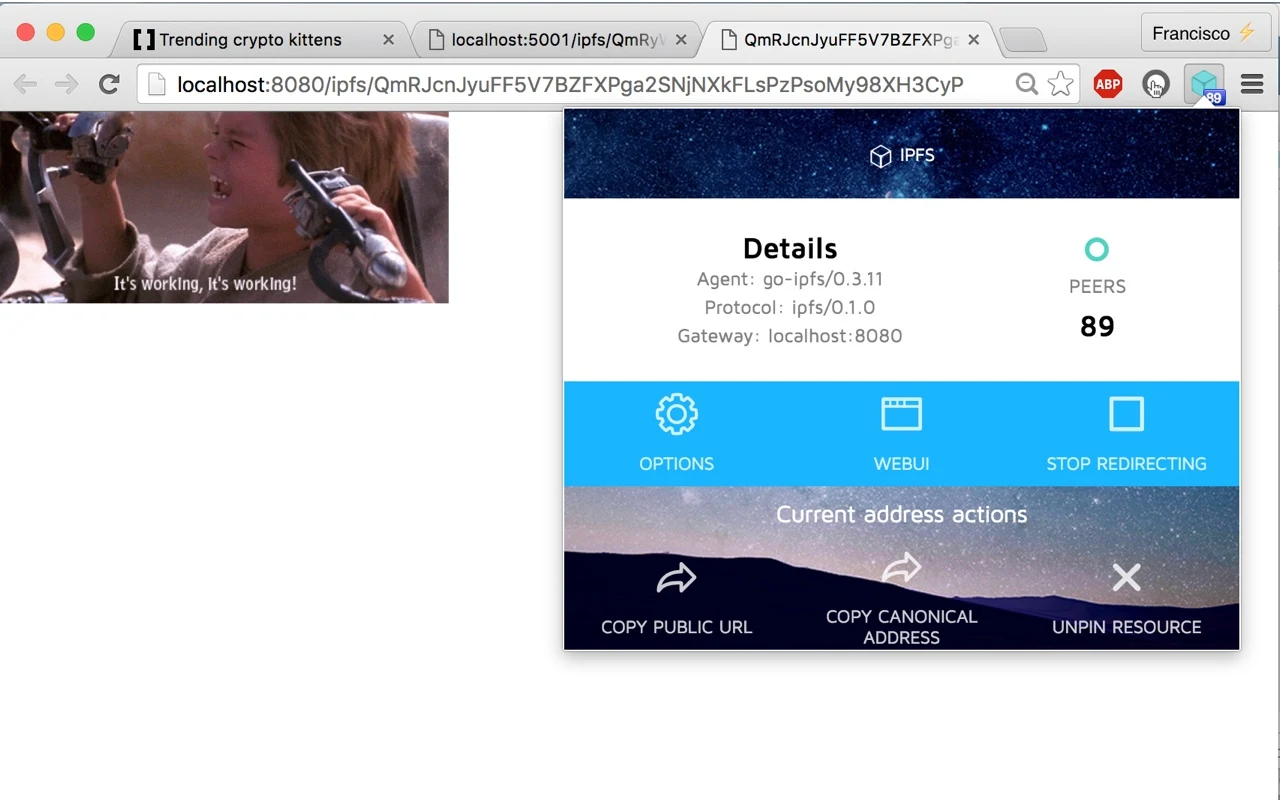The width and height of the screenshot is (1280, 800).
Task: Click the IPFS cube logo in header
Action: coord(880,156)
